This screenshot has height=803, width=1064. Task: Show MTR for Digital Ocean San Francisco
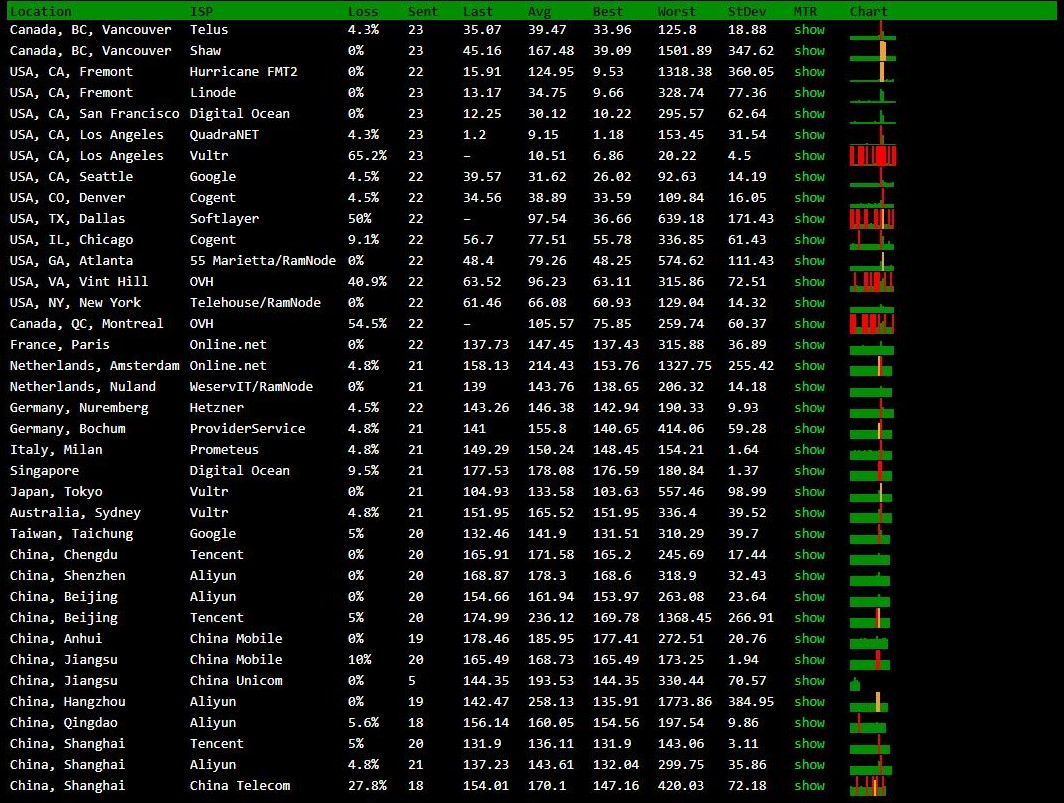(810, 114)
